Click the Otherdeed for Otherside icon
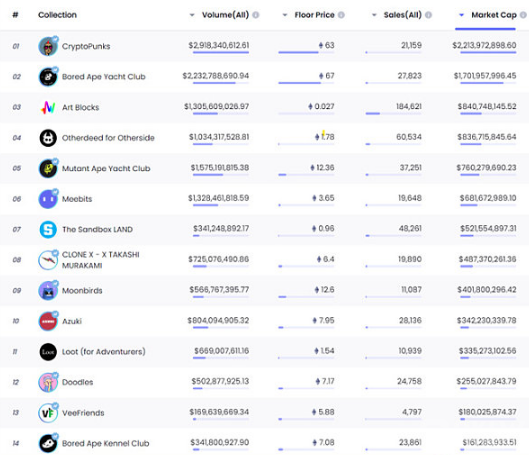The width and height of the screenshot is (529, 455). click(48, 138)
